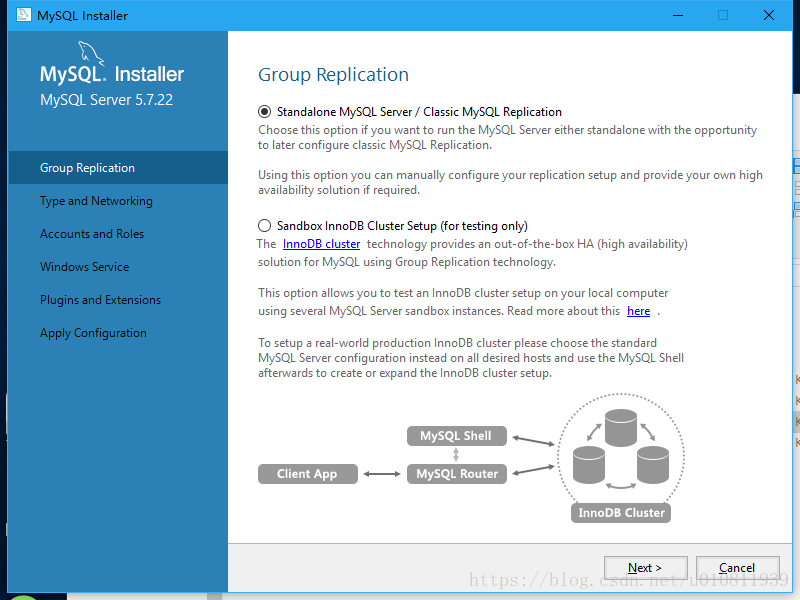Click the Client App diagram box
Viewport: 800px width, 600px height.
[x=308, y=473]
